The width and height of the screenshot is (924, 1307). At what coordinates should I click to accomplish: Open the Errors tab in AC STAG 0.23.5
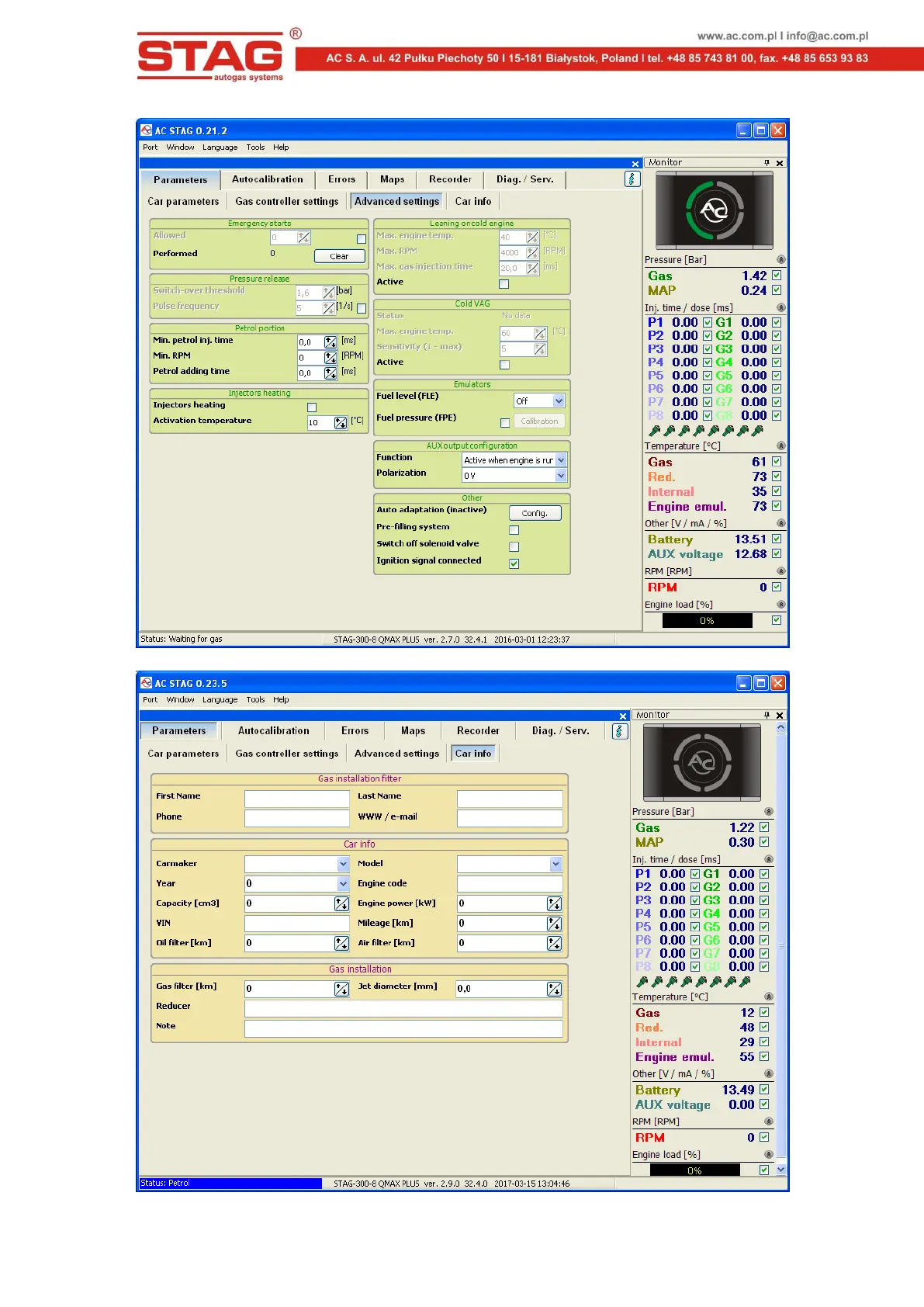click(x=355, y=731)
